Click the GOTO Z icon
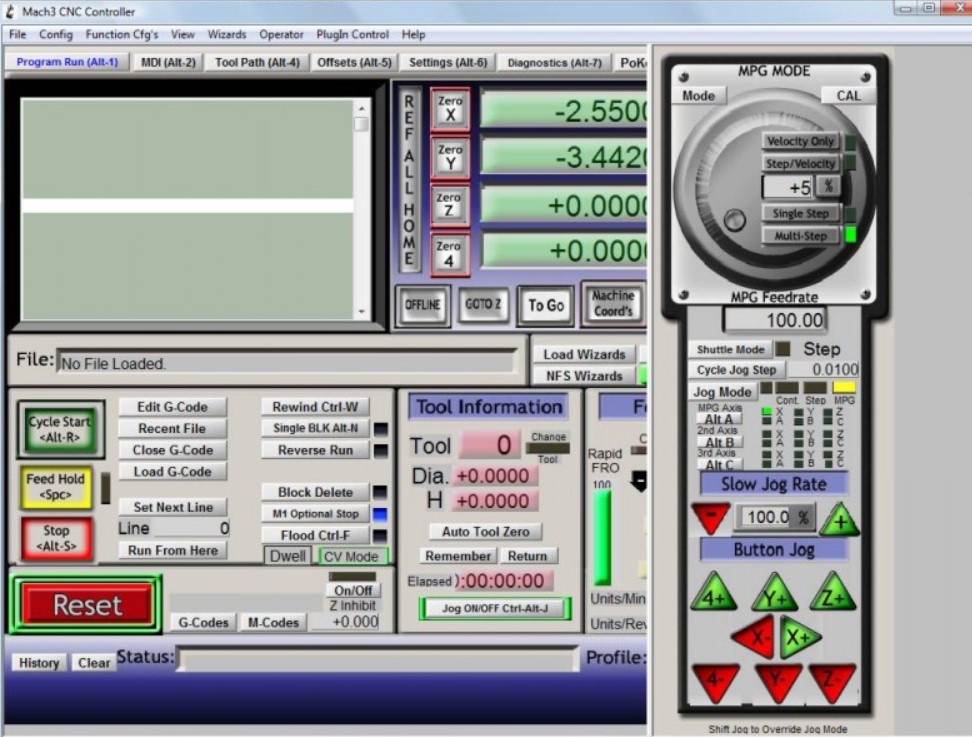The width and height of the screenshot is (972, 737). [483, 305]
